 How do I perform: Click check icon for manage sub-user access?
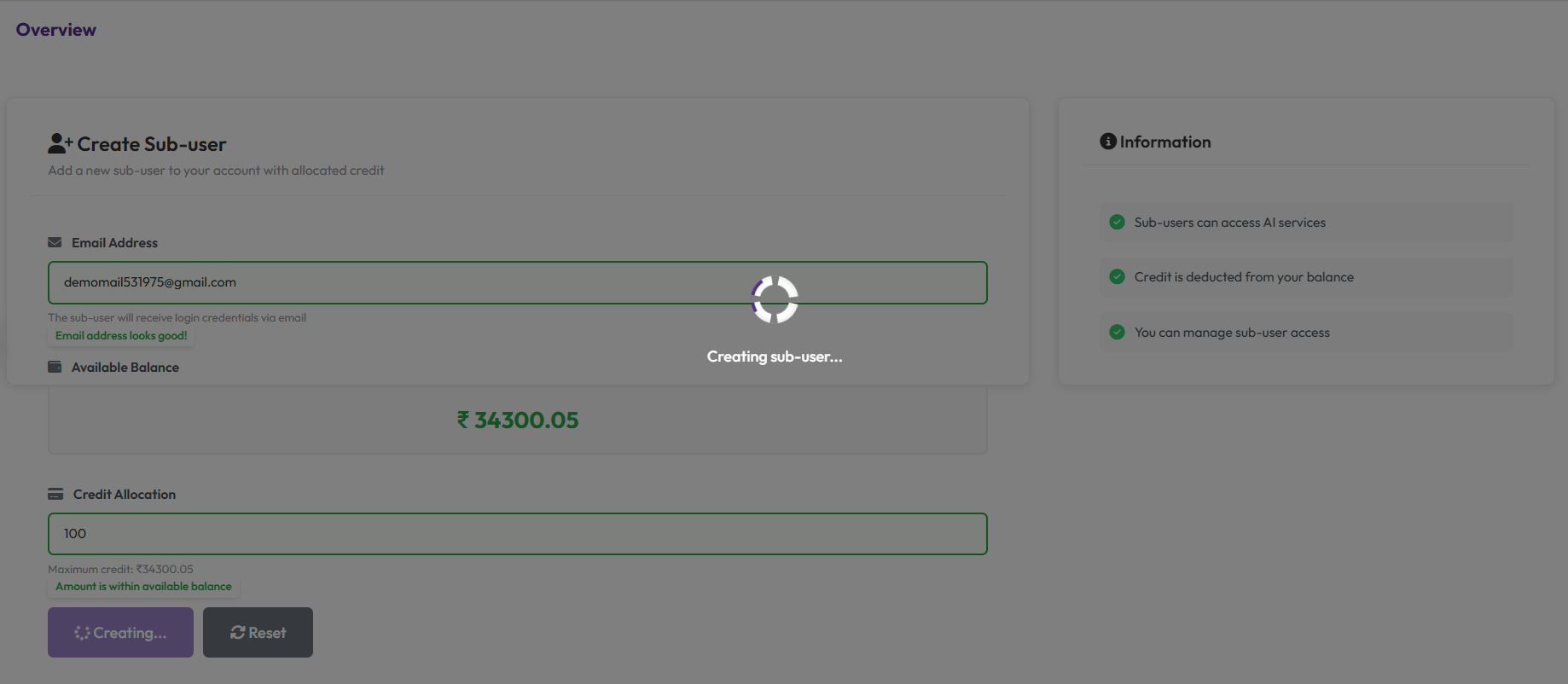[x=1117, y=333]
